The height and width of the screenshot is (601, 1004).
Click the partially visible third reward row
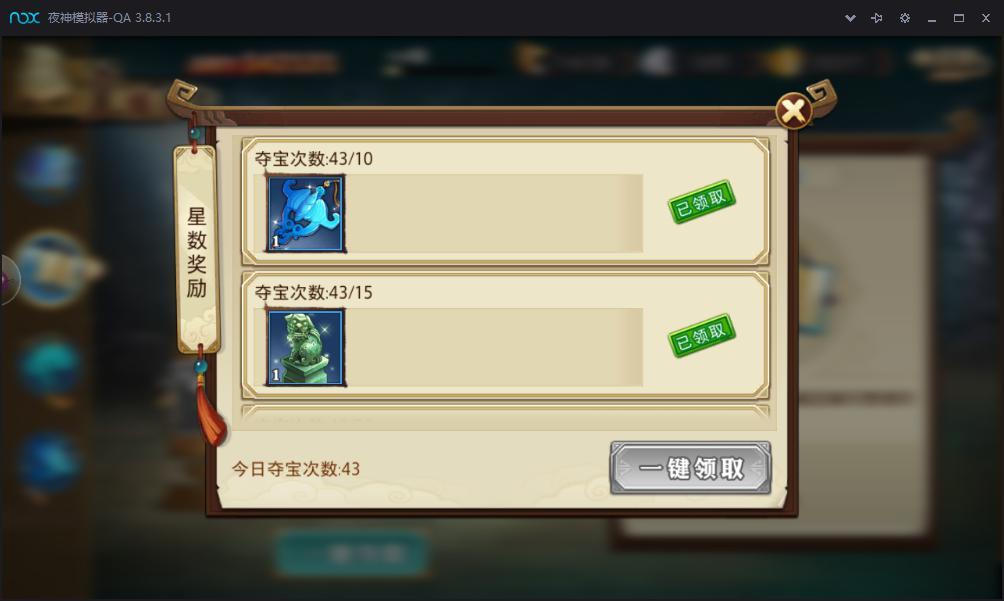point(505,413)
